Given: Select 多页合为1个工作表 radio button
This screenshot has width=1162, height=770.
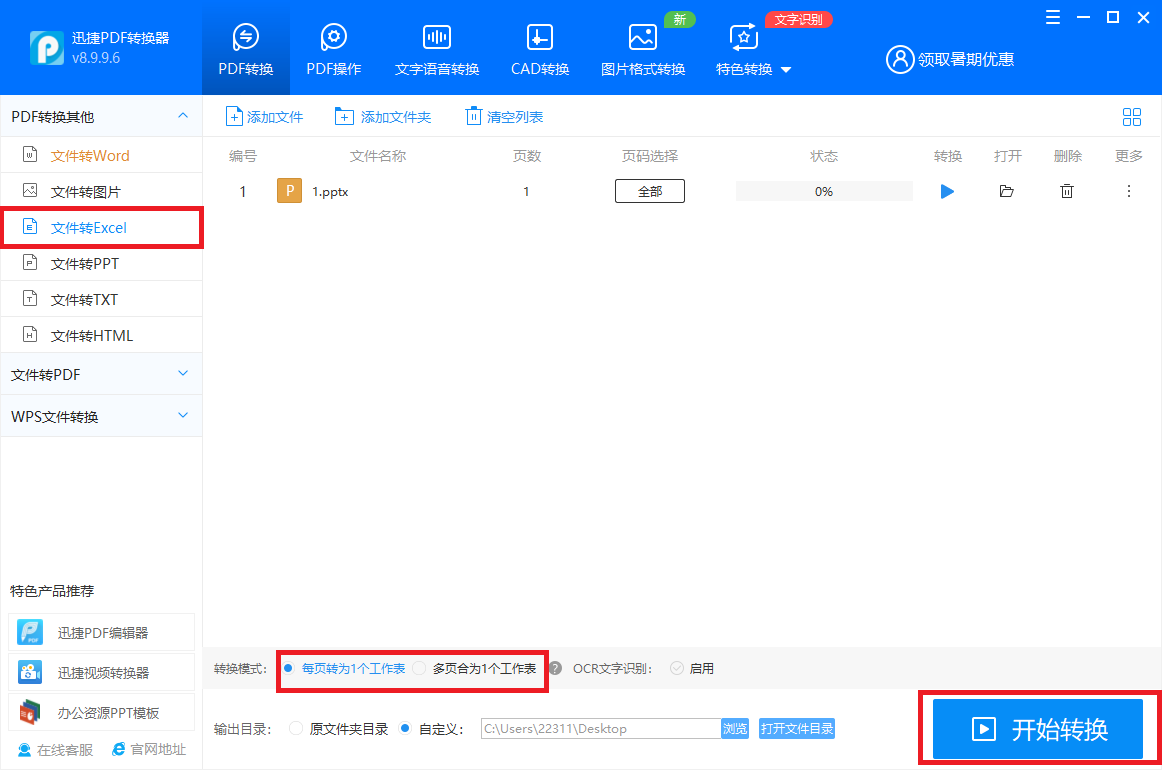Looking at the screenshot, I should pos(419,668).
